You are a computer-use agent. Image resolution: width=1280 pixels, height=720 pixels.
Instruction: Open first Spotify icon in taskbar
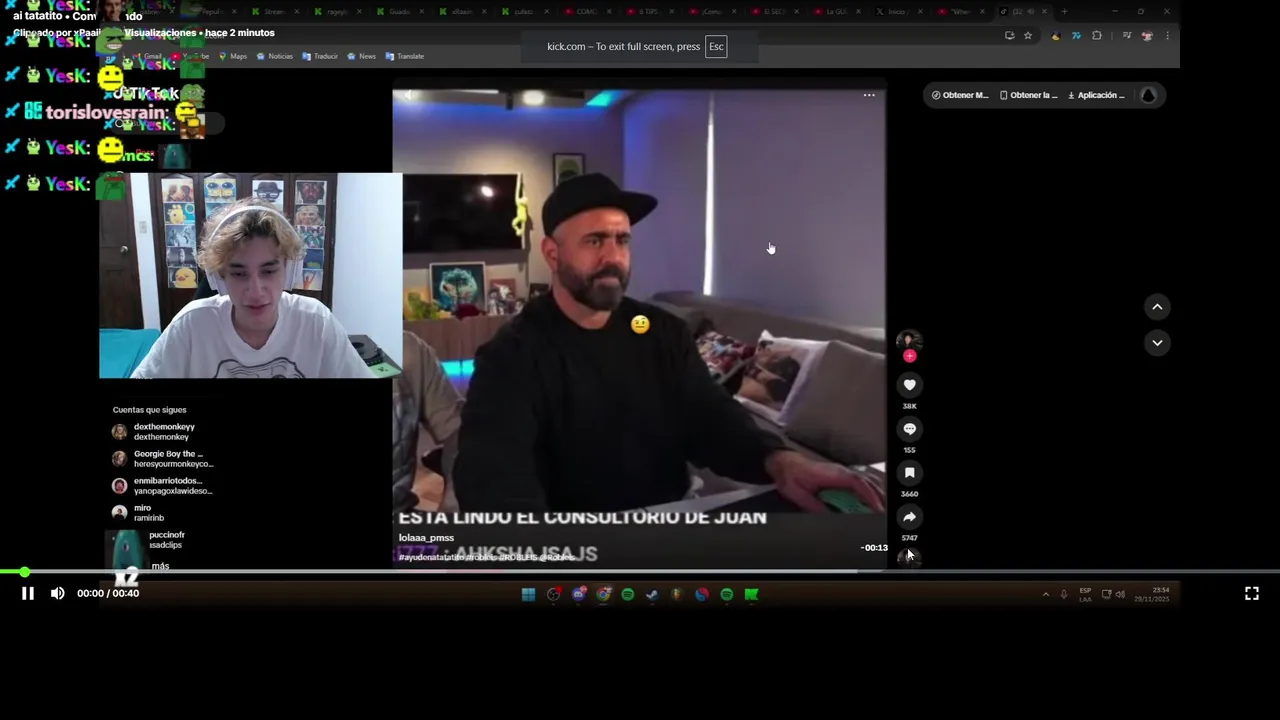coord(627,594)
